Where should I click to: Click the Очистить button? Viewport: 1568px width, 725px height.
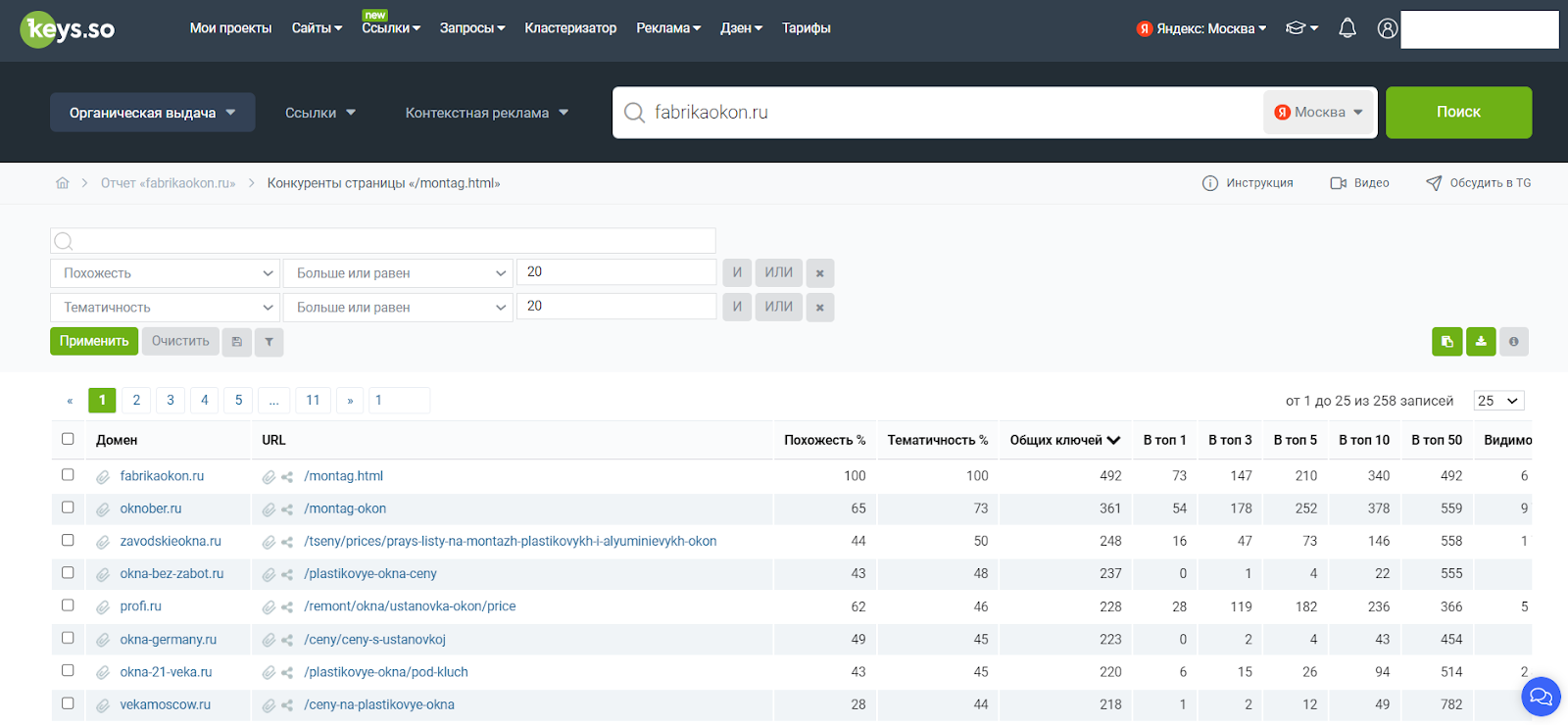pos(180,342)
